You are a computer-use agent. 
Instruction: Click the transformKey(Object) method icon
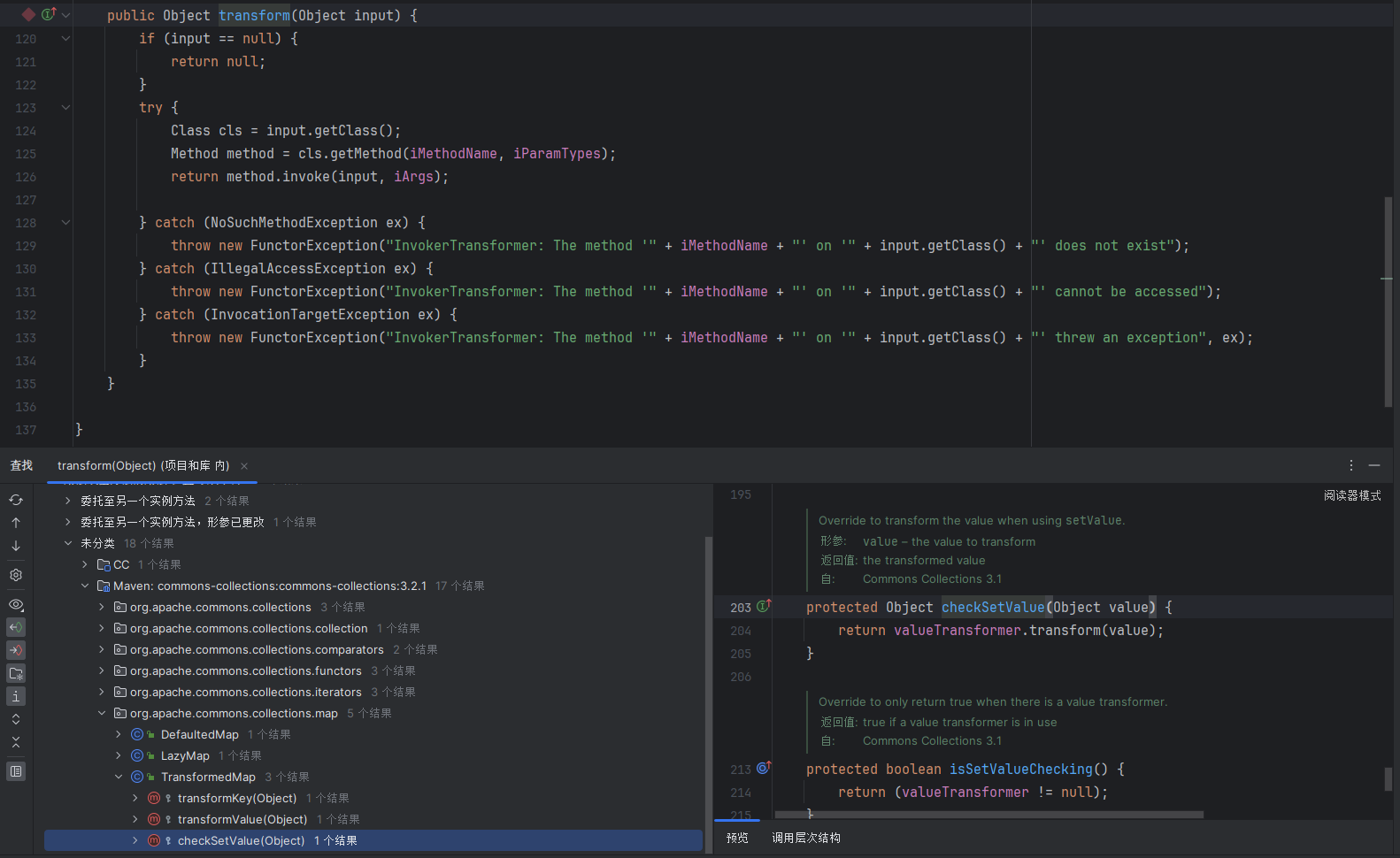(154, 798)
